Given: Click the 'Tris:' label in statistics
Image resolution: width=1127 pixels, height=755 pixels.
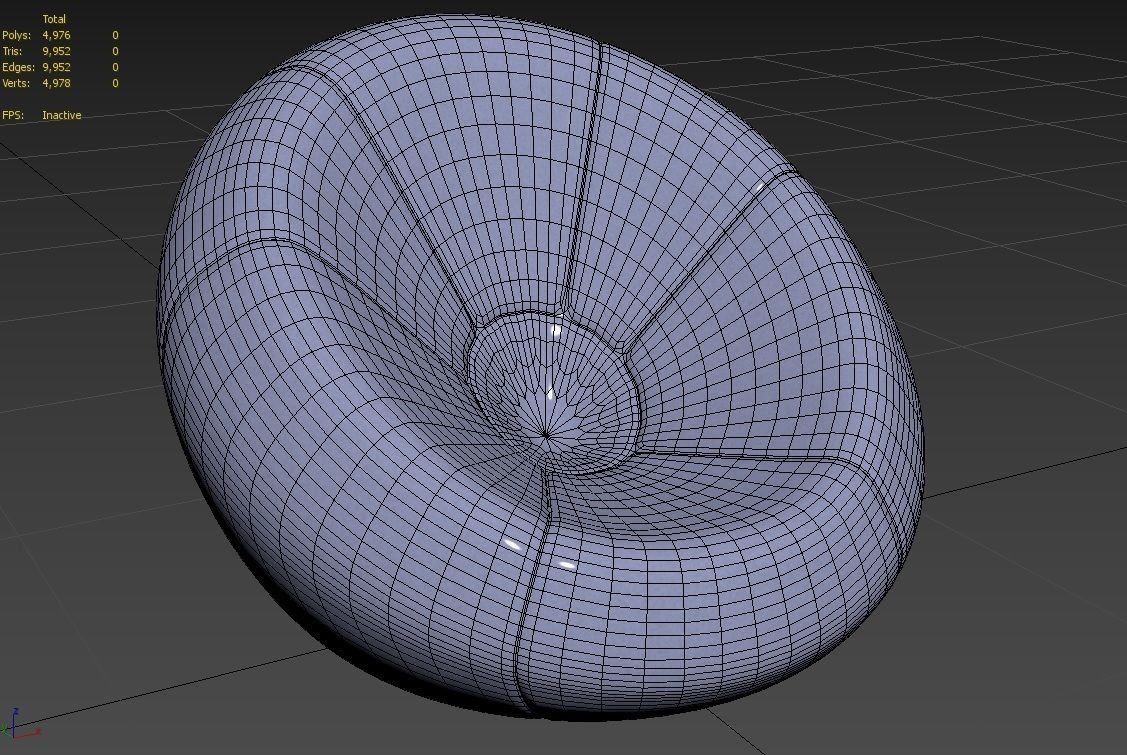Looking at the screenshot, I should 12,51.
